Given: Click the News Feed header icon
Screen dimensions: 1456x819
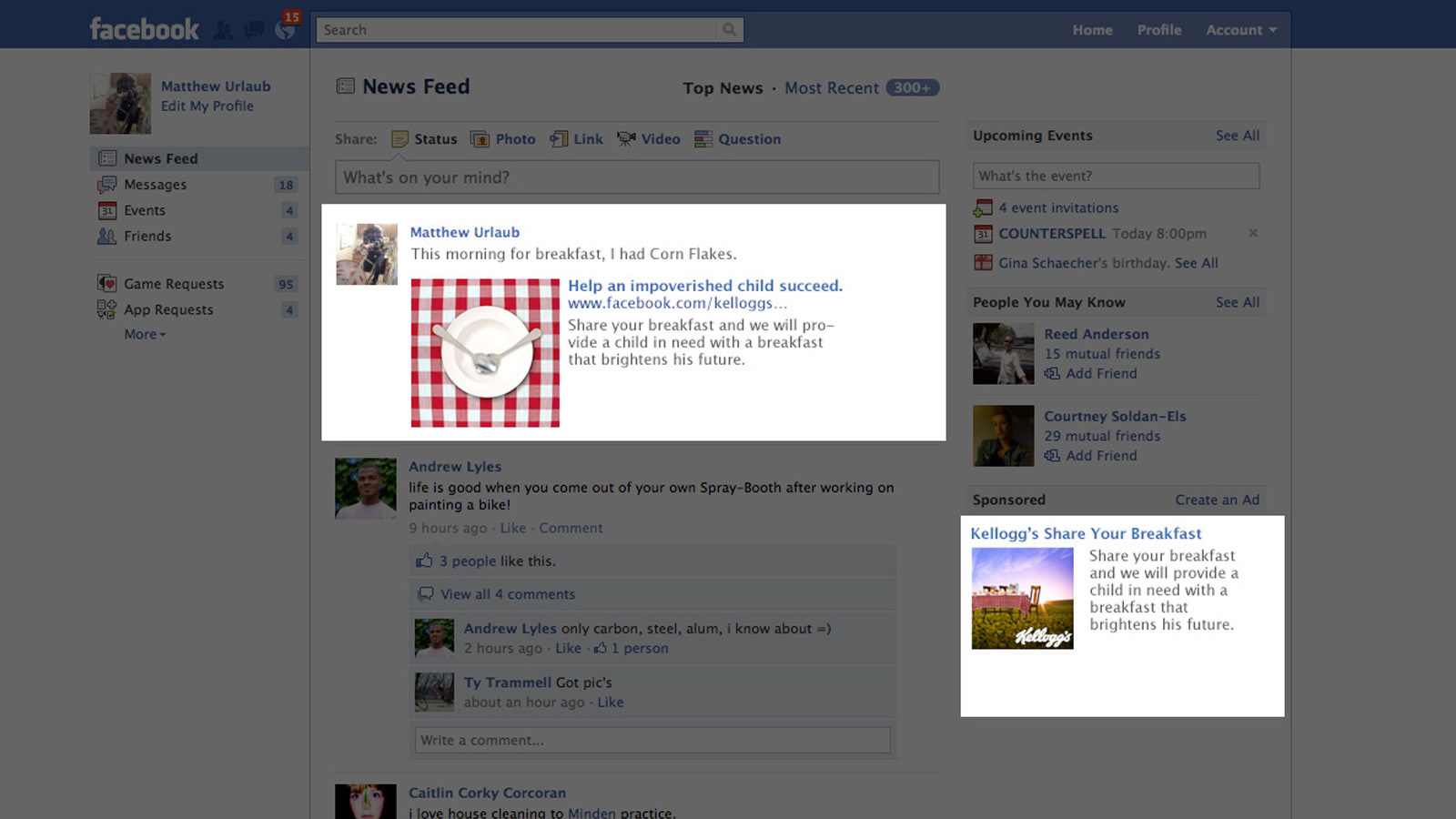Looking at the screenshot, I should tap(346, 86).
